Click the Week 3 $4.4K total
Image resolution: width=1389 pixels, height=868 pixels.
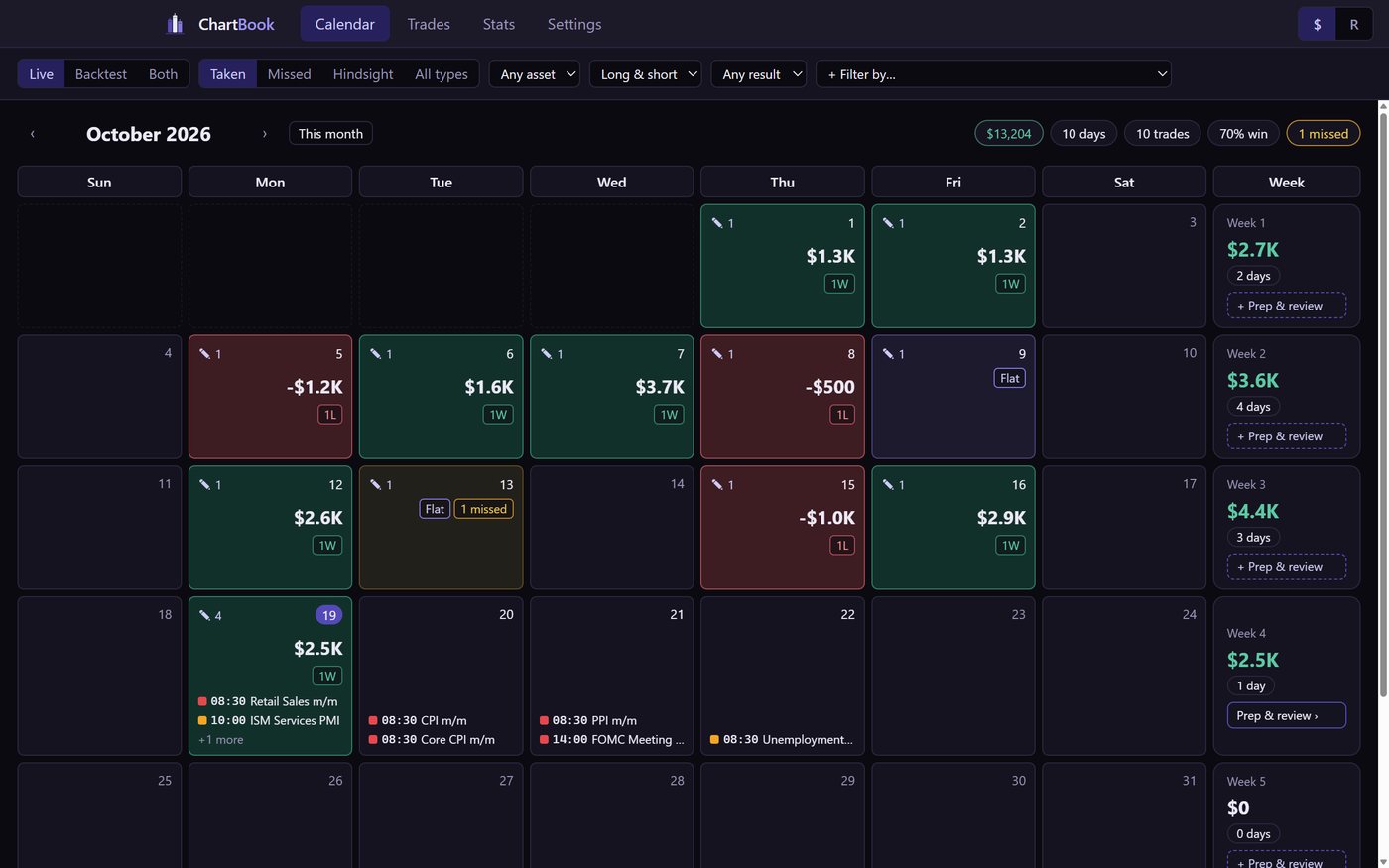pos(1253,511)
